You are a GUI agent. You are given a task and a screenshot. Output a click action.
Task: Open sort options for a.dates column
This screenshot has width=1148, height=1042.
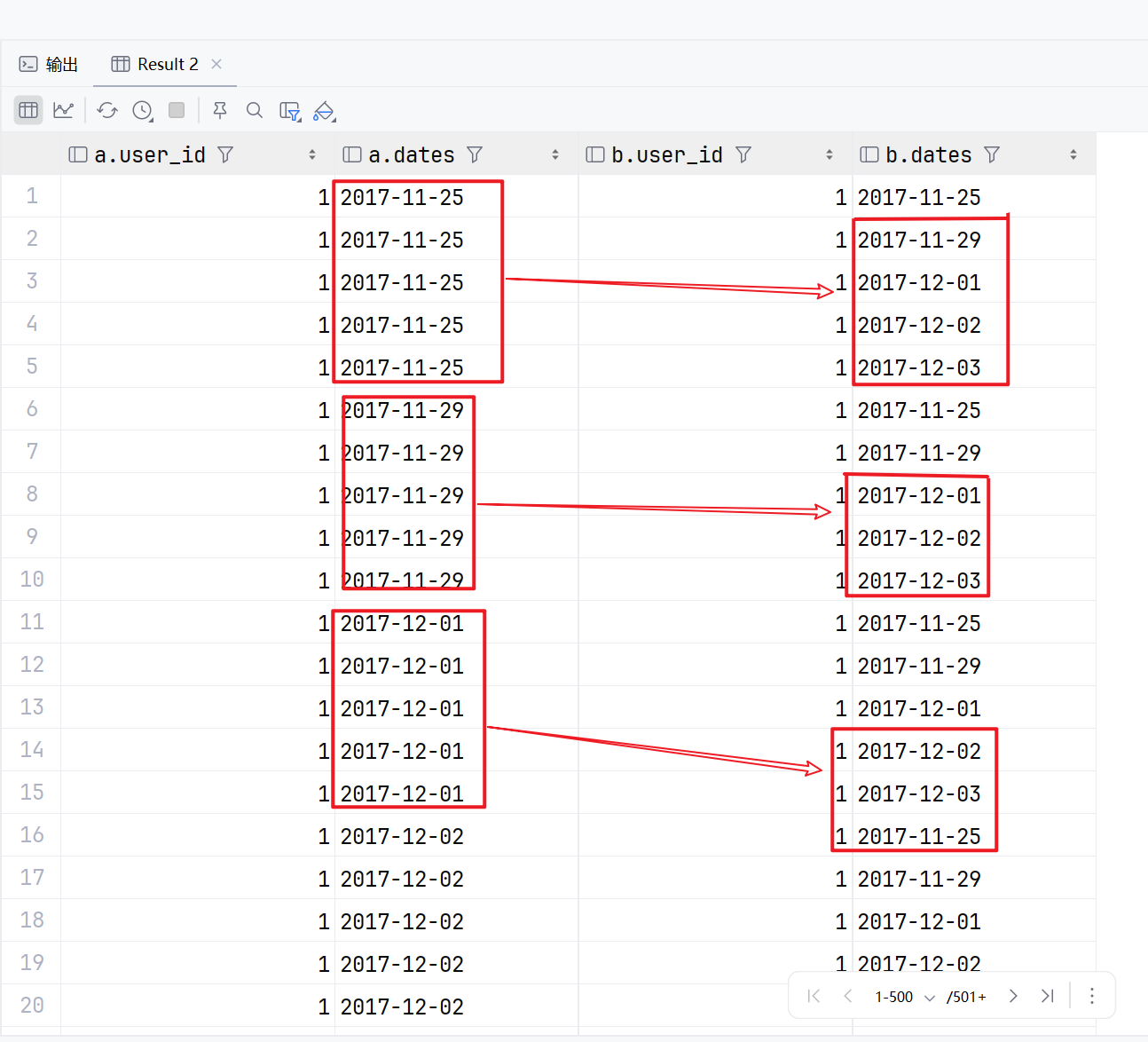[x=555, y=154]
